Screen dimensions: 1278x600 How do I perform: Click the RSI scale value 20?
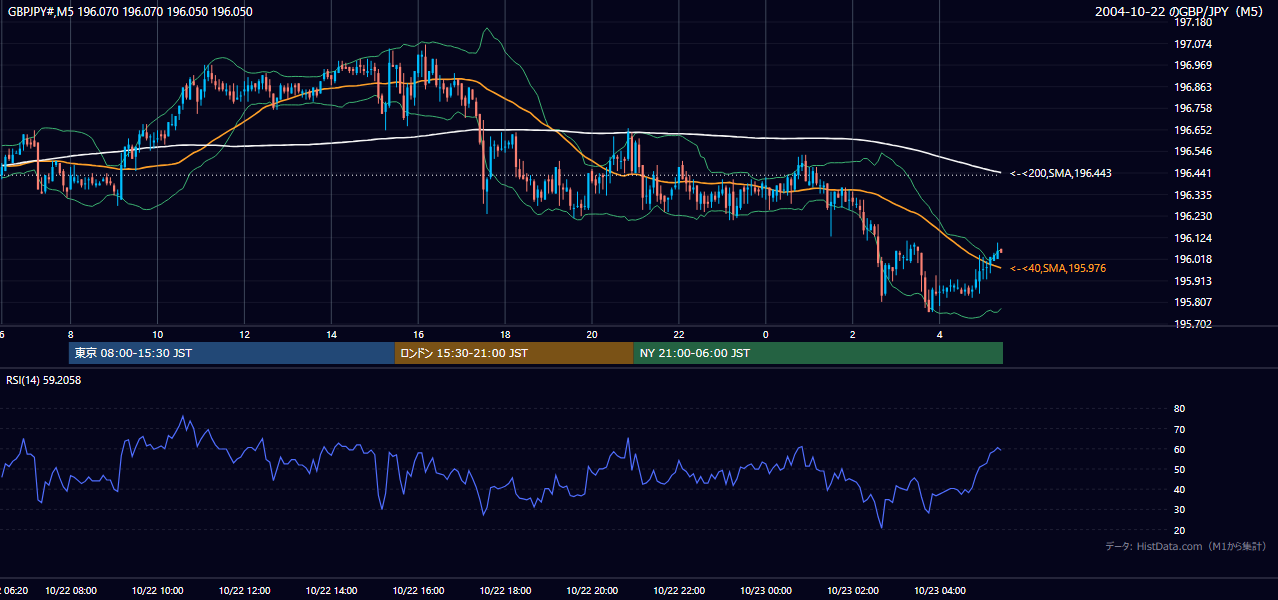1179,530
